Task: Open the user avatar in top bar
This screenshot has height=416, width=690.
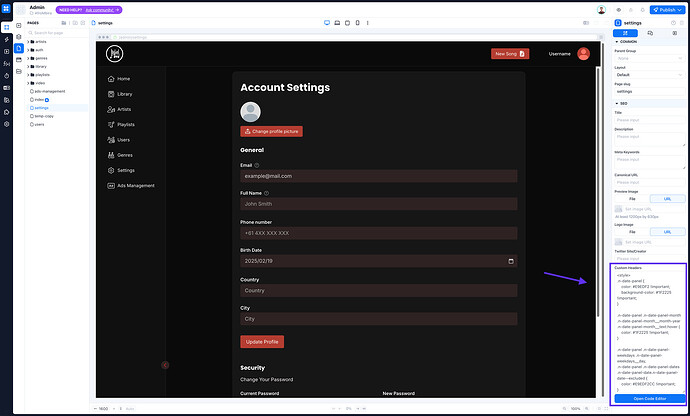Action: pos(601,10)
